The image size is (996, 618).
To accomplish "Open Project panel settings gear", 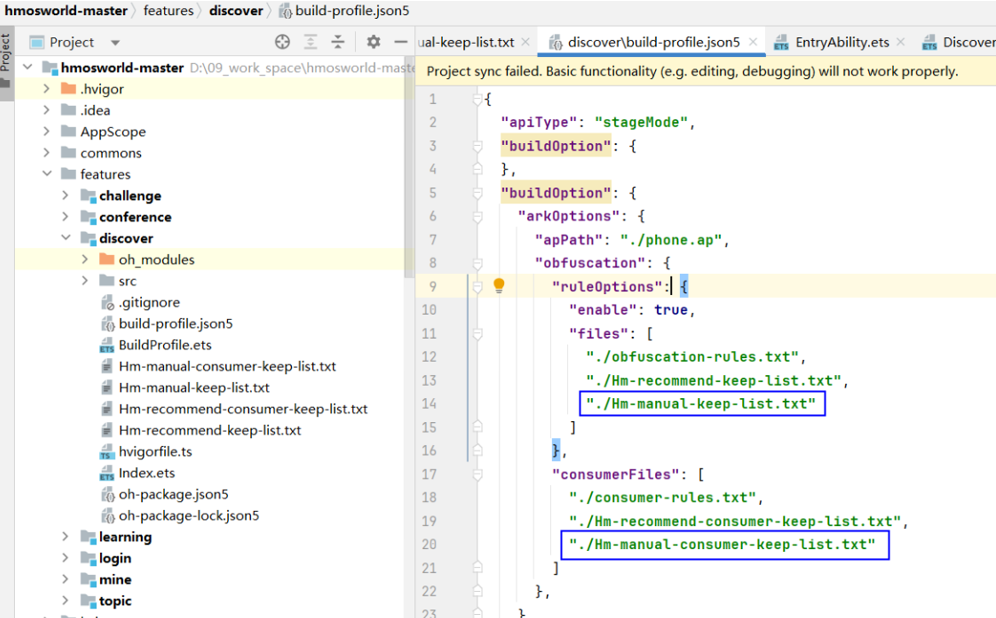I will coord(373,42).
